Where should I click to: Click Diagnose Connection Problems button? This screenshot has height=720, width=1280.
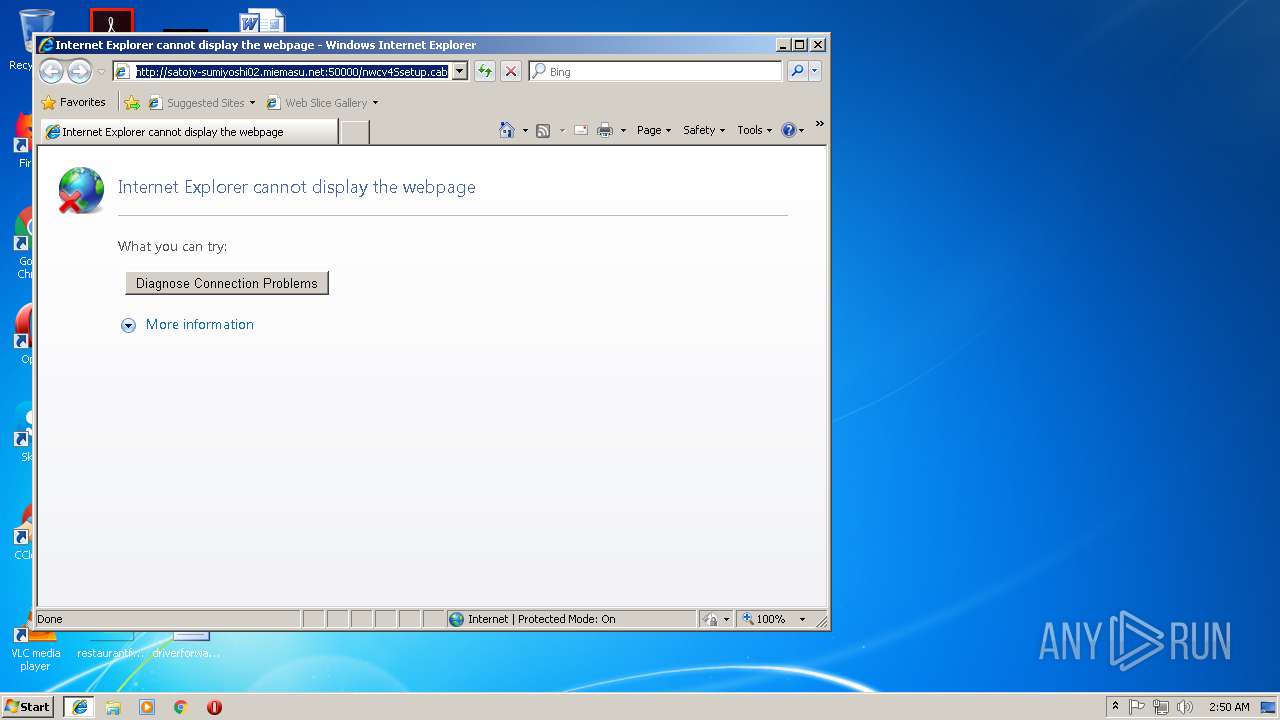(227, 283)
